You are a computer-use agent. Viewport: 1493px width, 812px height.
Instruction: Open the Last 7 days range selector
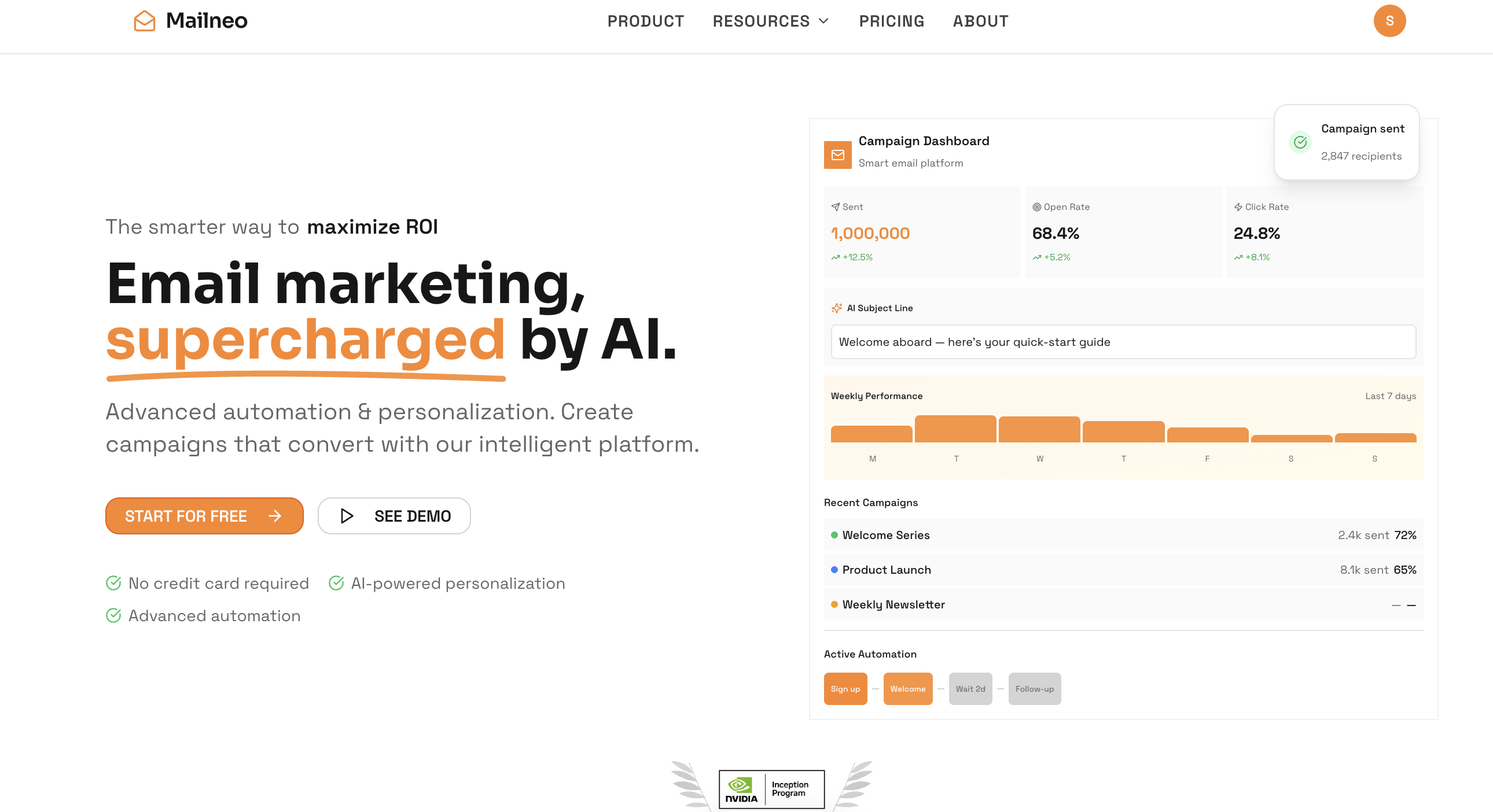point(1390,396)
